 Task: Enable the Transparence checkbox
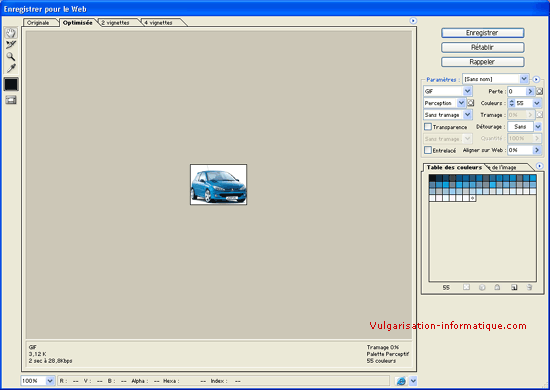(x=428, y=127)
